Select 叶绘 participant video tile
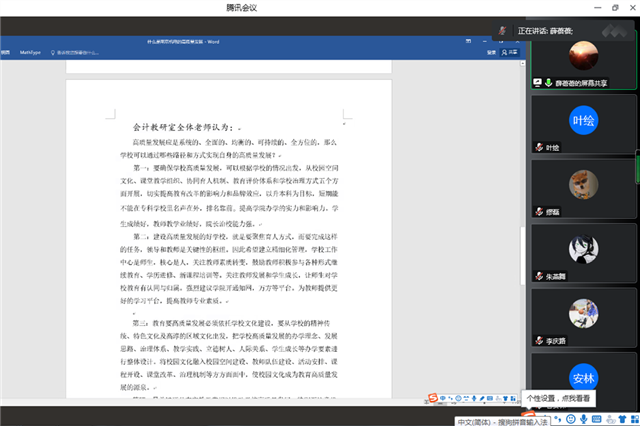The height and width of the screenshot is (426, 640). (582, 122)
